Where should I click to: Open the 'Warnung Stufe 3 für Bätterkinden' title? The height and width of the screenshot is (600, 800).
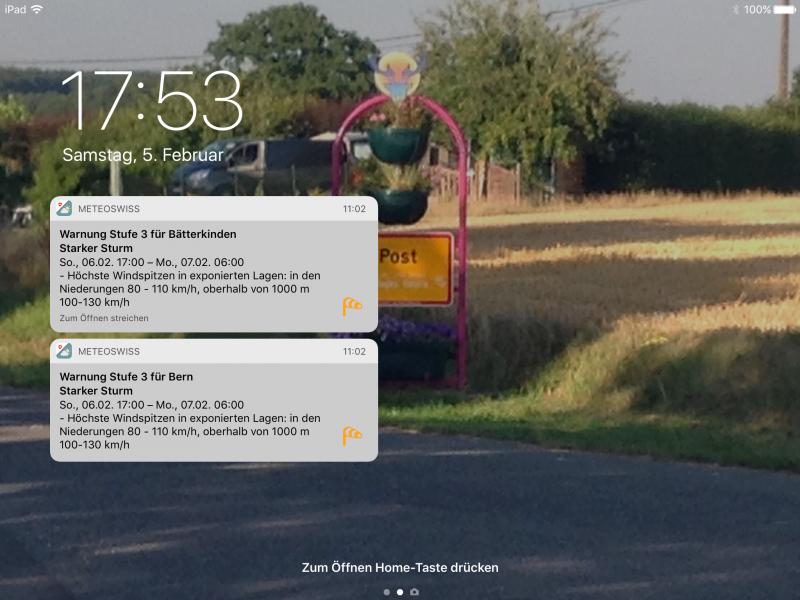148,234
